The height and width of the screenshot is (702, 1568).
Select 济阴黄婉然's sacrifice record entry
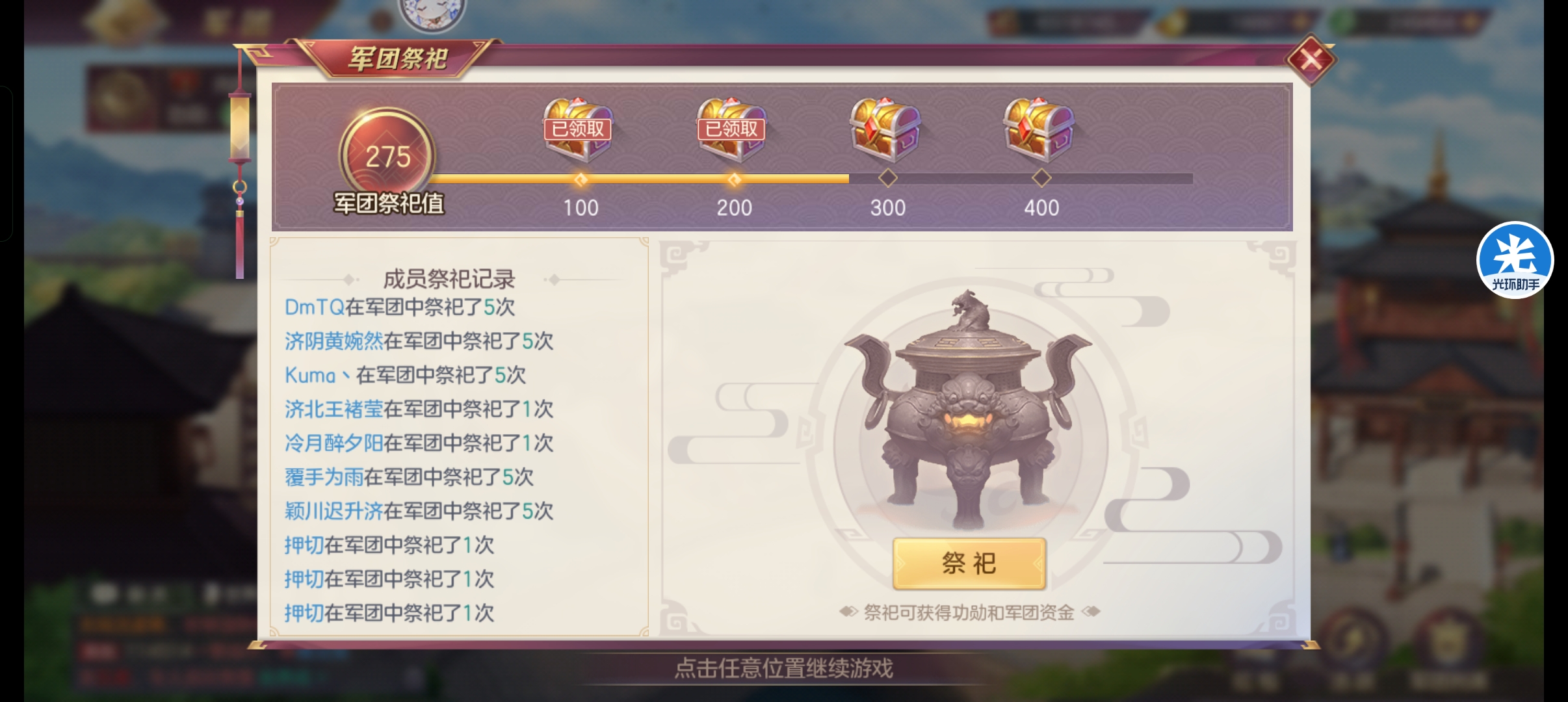[x=419, y=341]
